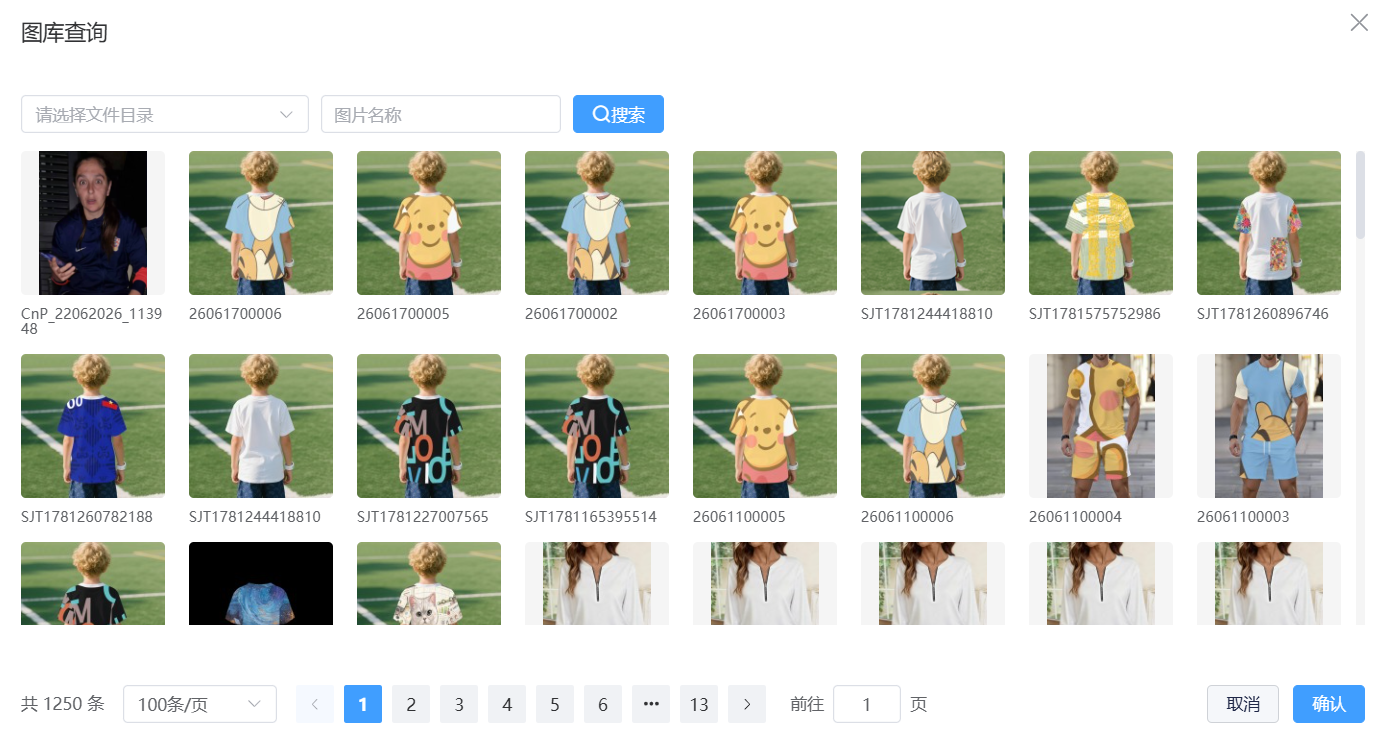This screenshot has height=737, width=1383.
Task: Jump to page 4 in pagination
Action: click(x=507, y=704)
